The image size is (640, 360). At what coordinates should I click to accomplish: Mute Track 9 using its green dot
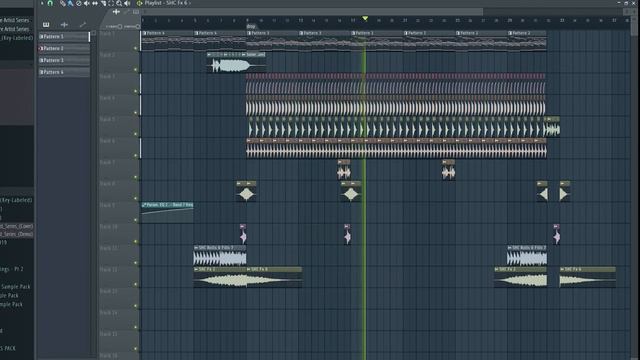(x=136, y=220)
